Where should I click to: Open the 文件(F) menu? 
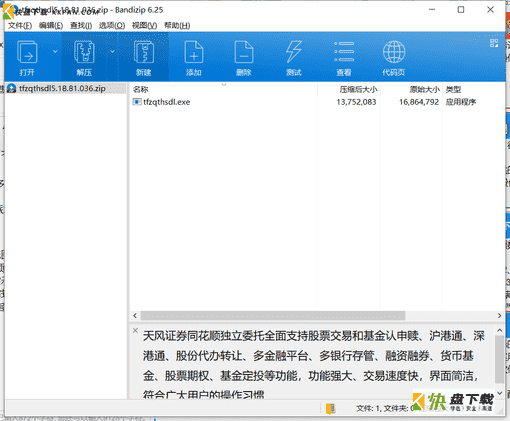20,25
